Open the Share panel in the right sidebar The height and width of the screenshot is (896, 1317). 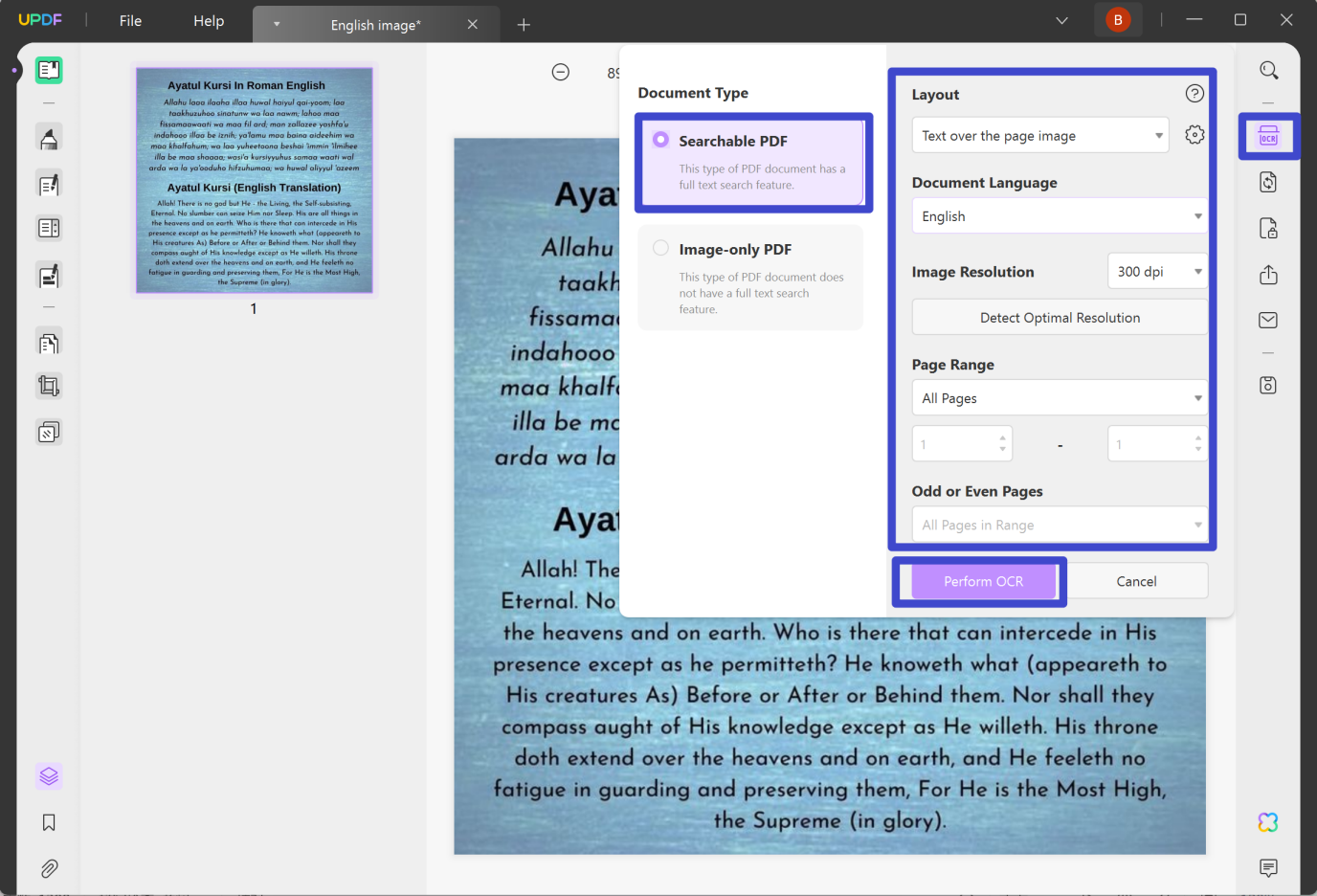[x=1268, y=275]
